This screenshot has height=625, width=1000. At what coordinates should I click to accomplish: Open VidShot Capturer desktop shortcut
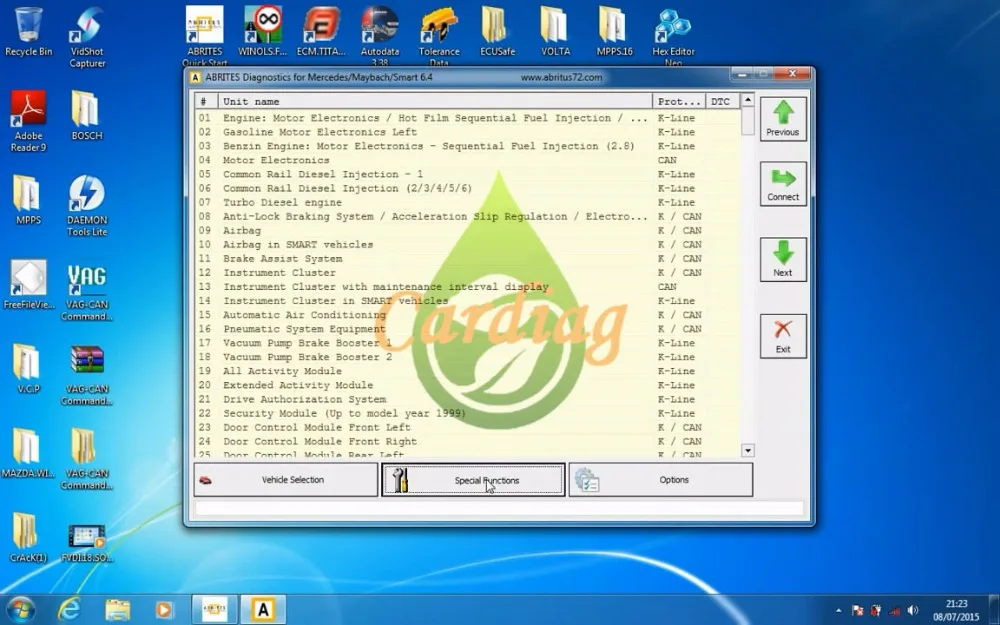coord(87,37)
